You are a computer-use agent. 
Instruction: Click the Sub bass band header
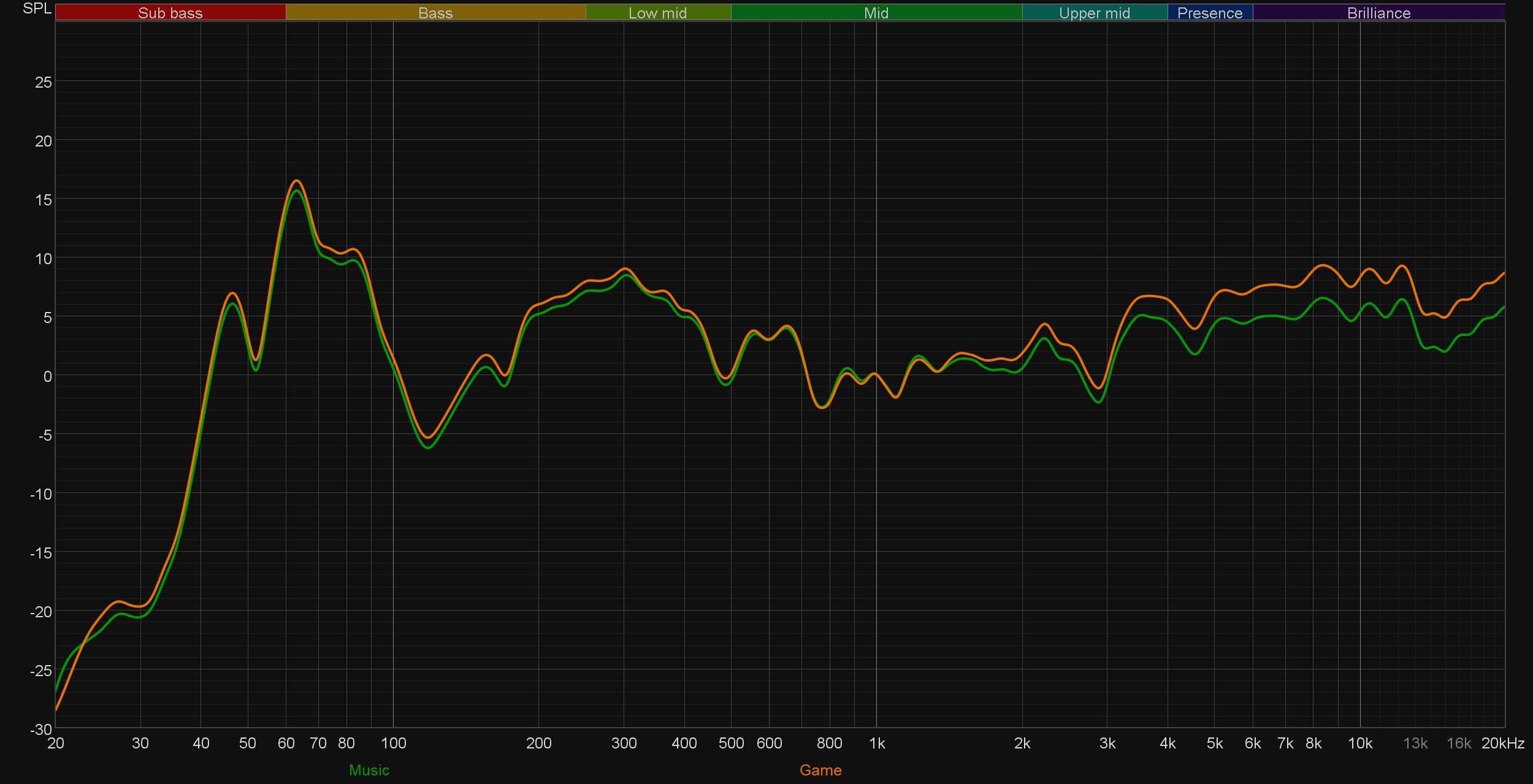click(170, 12)
